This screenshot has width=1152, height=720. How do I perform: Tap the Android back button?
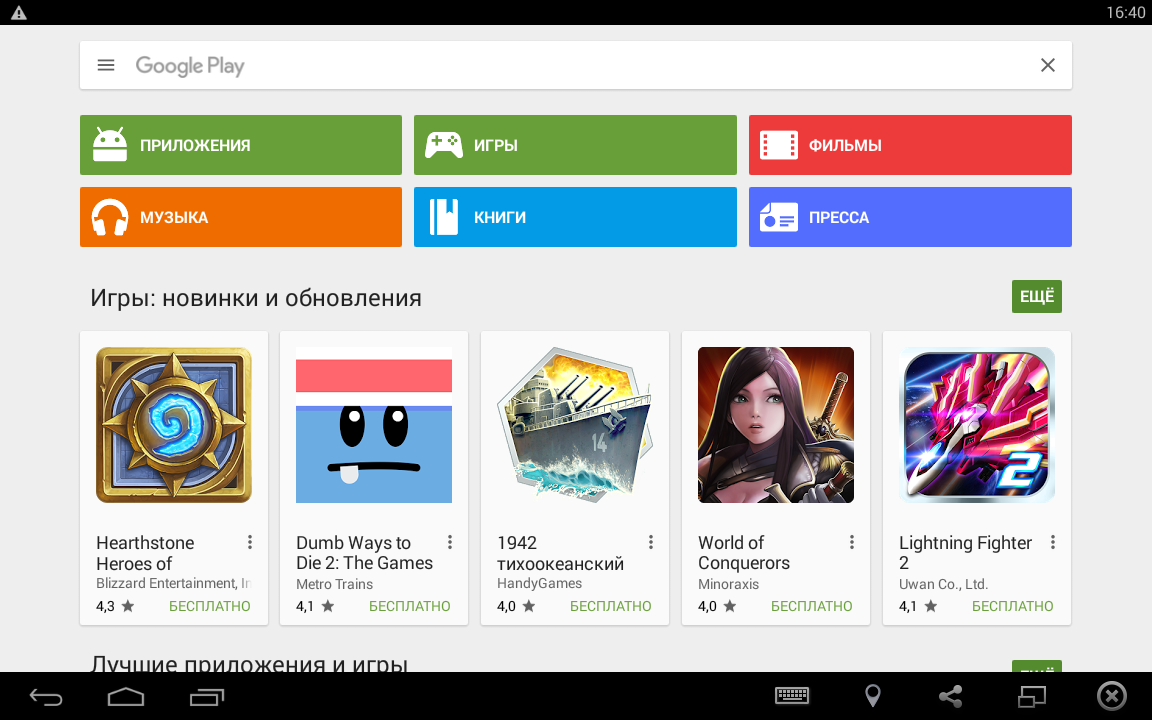(x=46, y=696)
